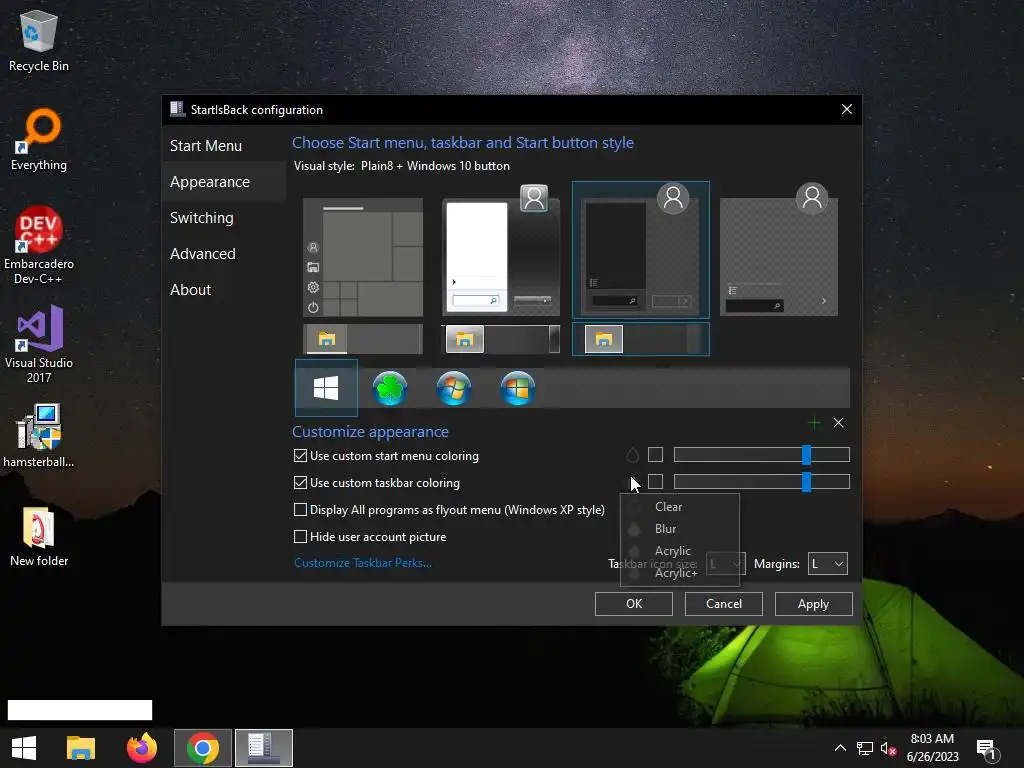Show hidden tray icons chevron

(x=840, y=748)
